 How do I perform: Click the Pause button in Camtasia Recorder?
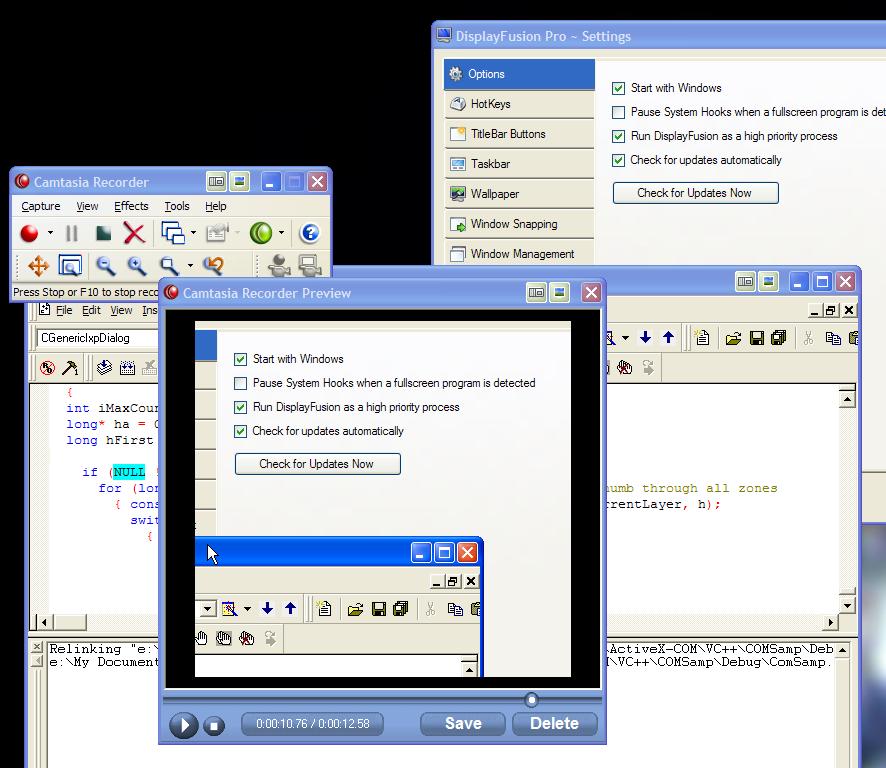(x=72, y=233)
